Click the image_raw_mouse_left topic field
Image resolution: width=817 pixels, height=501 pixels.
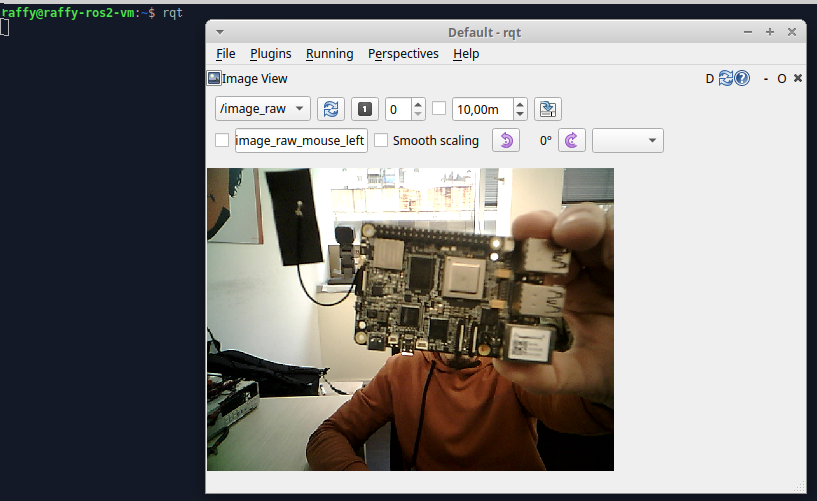pyautogui.click(x=301, y=141)
